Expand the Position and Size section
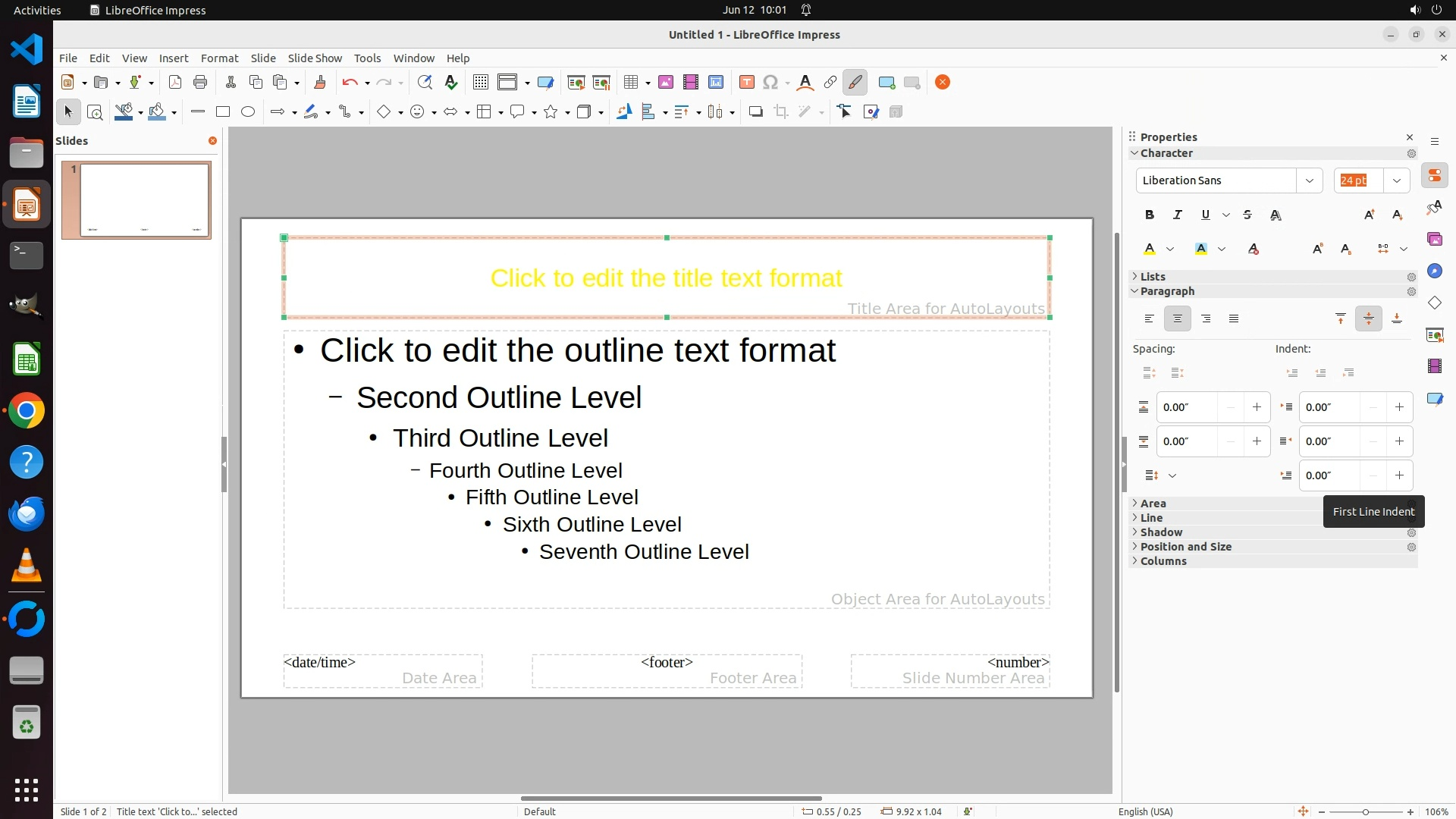This screenshot has width=1456, height=819. [x=1185, y=547]
